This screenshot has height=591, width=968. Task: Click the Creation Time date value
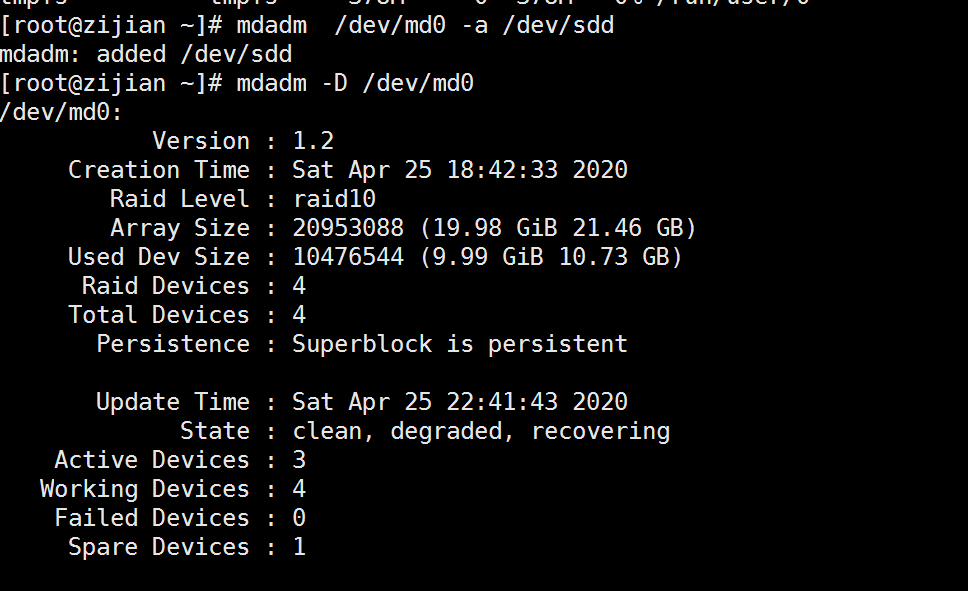(459, 170)
